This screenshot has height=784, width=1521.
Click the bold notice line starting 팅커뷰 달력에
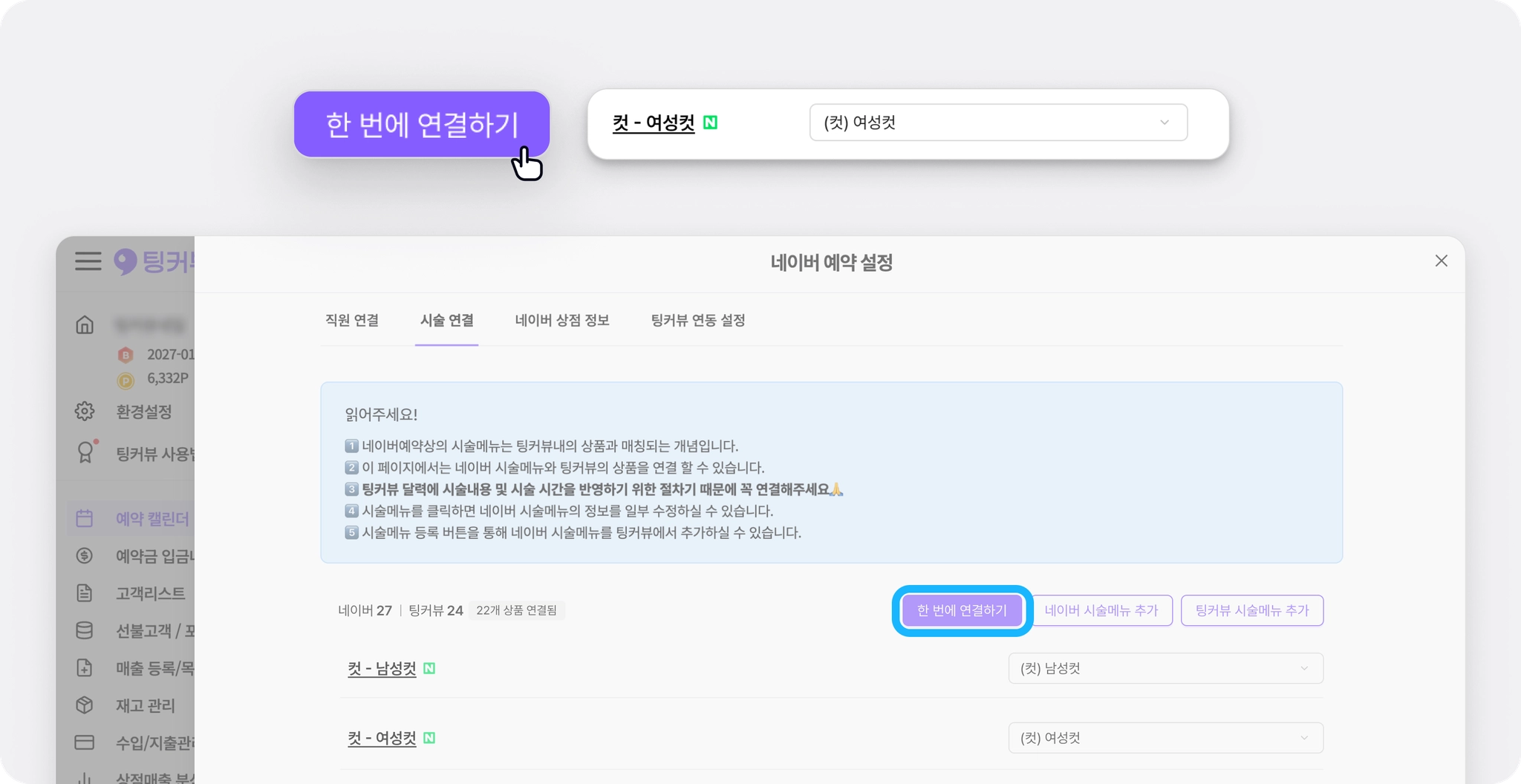coord(594,489)
